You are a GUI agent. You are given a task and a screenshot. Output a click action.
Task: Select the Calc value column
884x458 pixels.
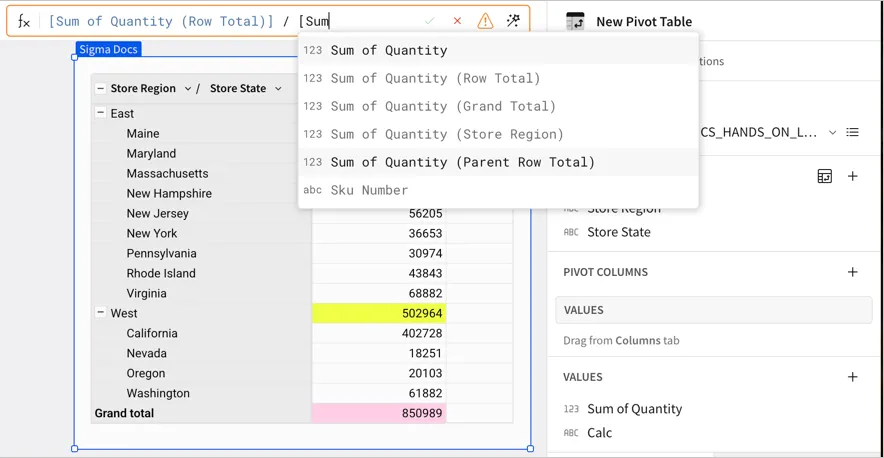[x=599, y=433]
